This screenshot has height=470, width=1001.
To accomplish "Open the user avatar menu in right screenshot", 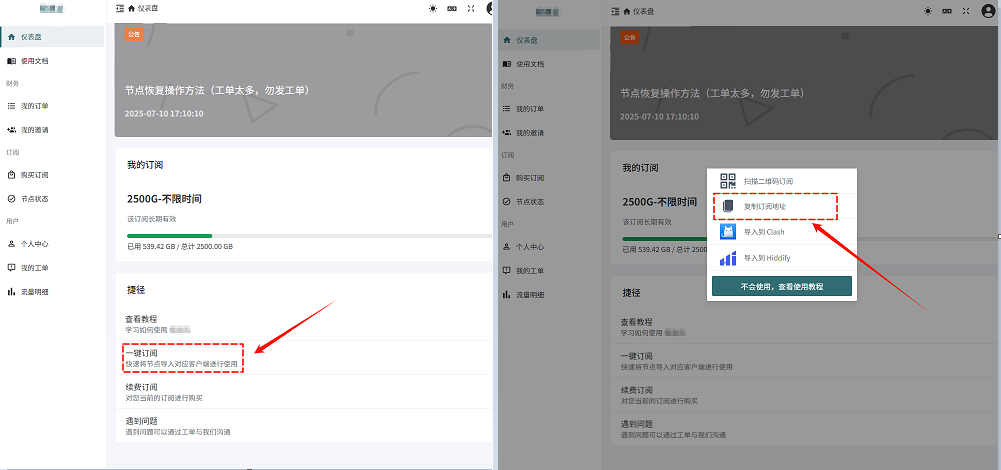I will point(988,11).
